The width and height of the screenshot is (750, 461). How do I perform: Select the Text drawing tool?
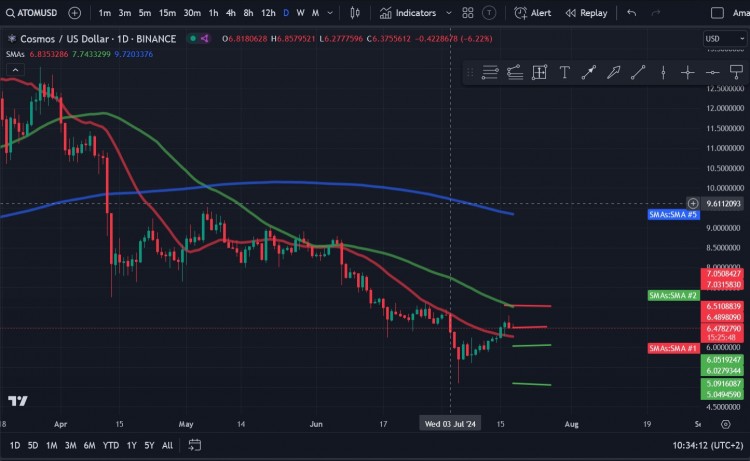[564, 72]
